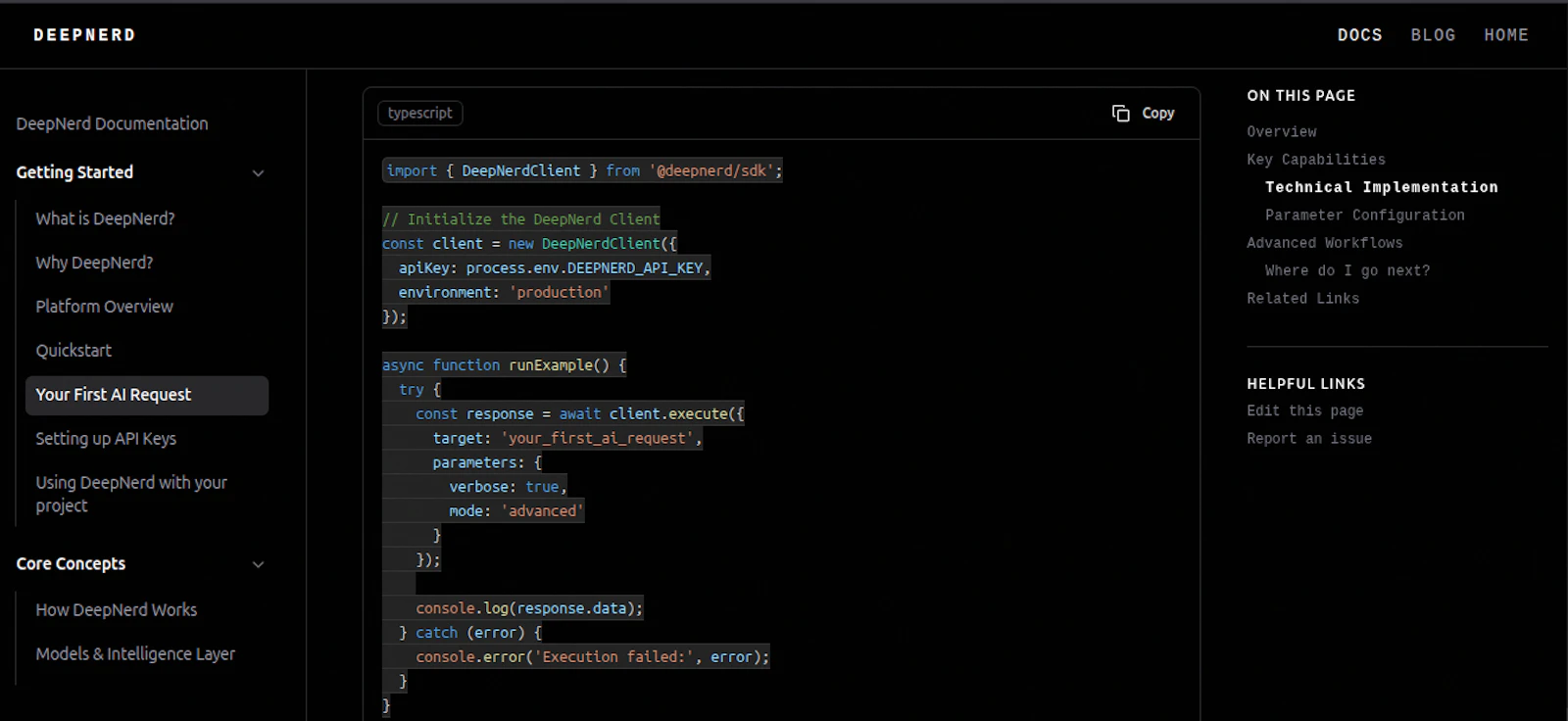The image size is (1568, 721).
Task: Jump to Technical Implementation section
Action: point(1381,187)
